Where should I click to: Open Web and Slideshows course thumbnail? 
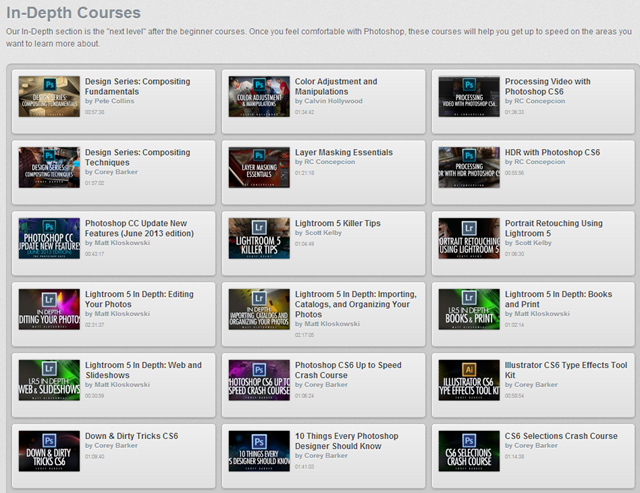[x=49, y=380]
